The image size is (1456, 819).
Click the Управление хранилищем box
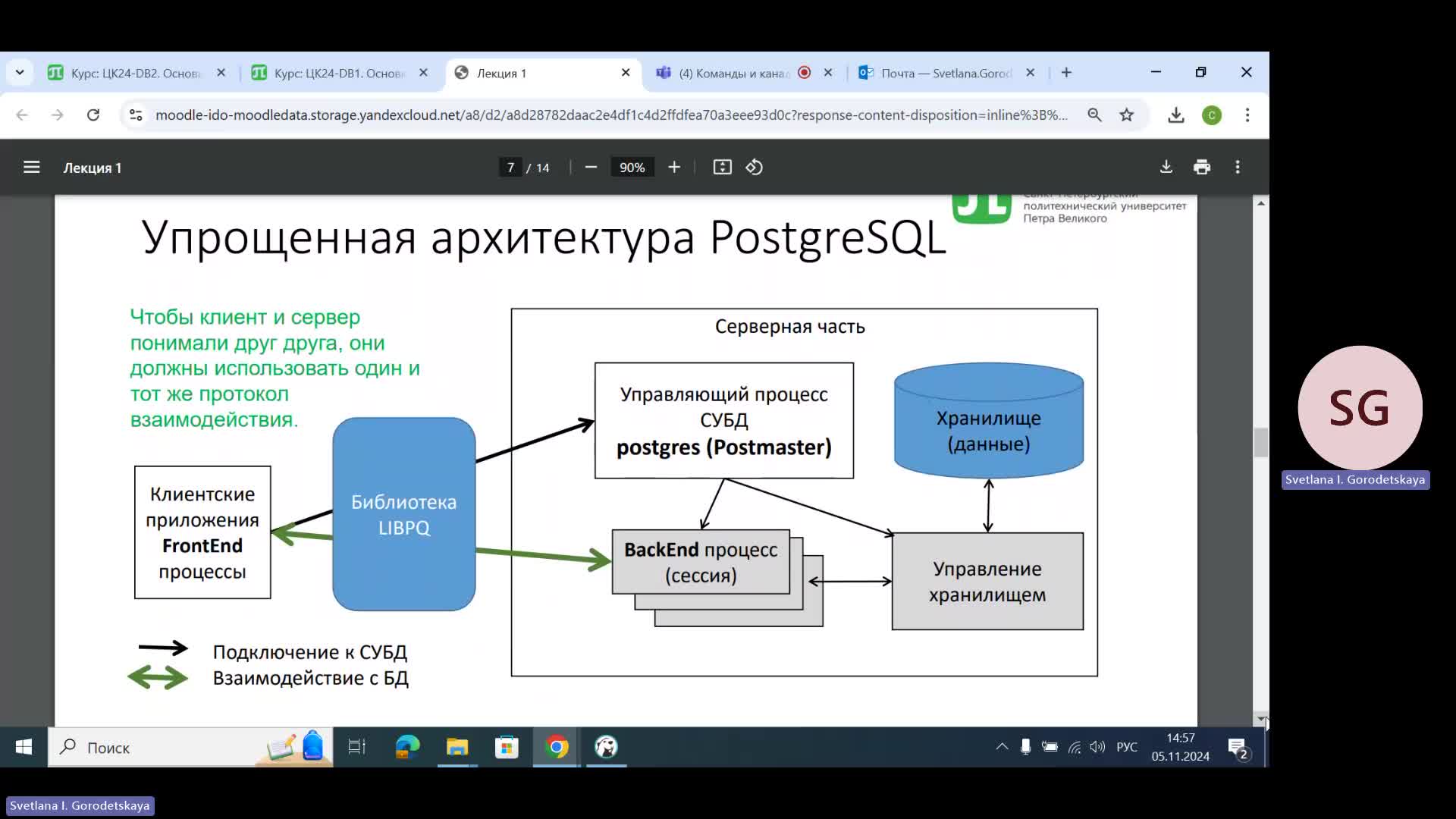pos(987,582)
